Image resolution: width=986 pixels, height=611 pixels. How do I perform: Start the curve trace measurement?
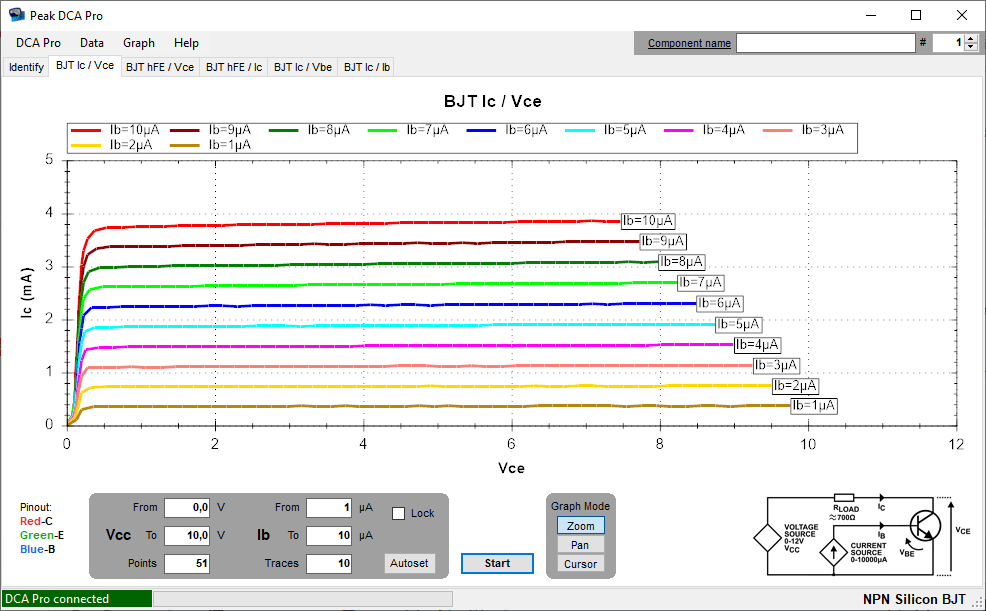(497, 563)
